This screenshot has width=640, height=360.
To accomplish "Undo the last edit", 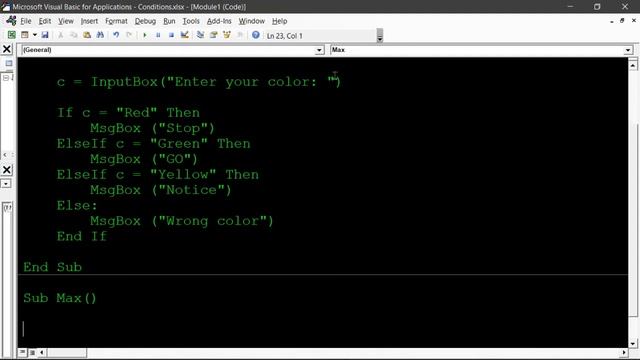I will (x=116, y=35).
